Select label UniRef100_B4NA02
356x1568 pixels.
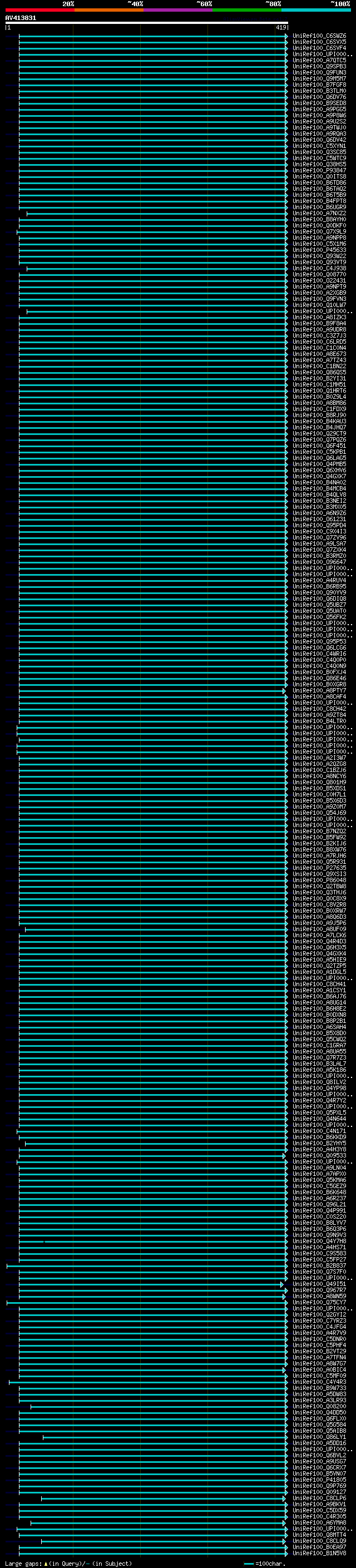(x=319, y=483)
